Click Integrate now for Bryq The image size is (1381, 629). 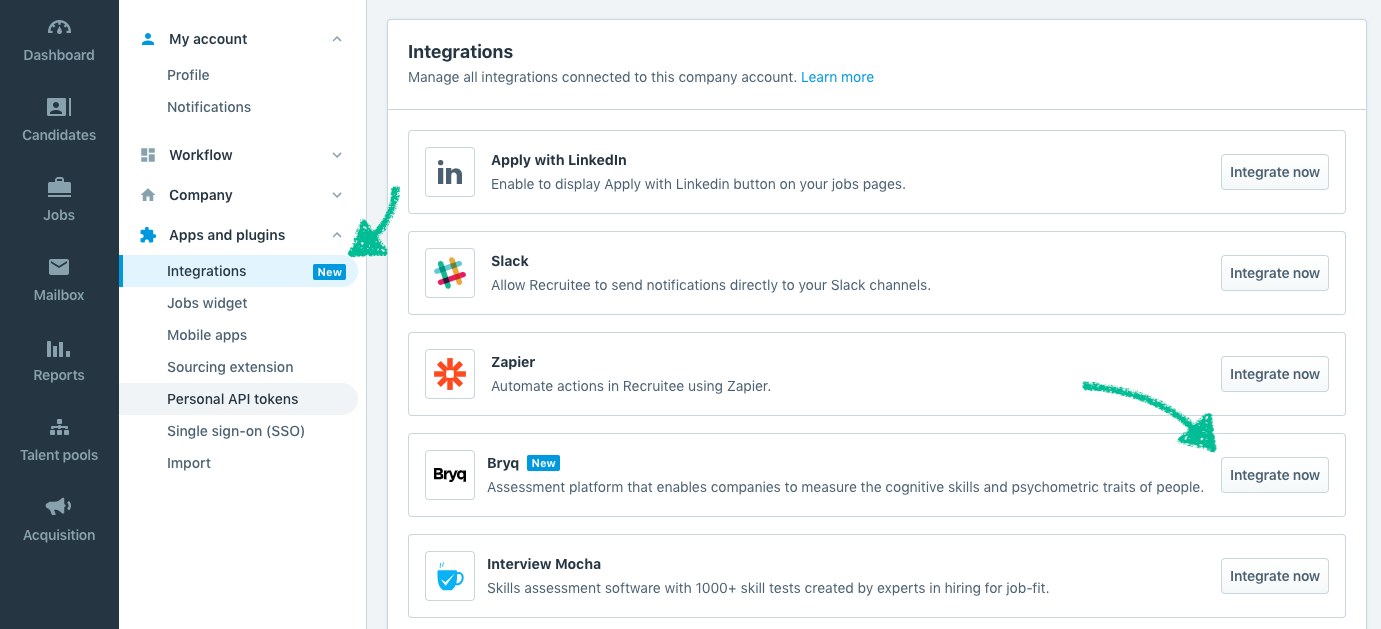tap(1274, 475)
